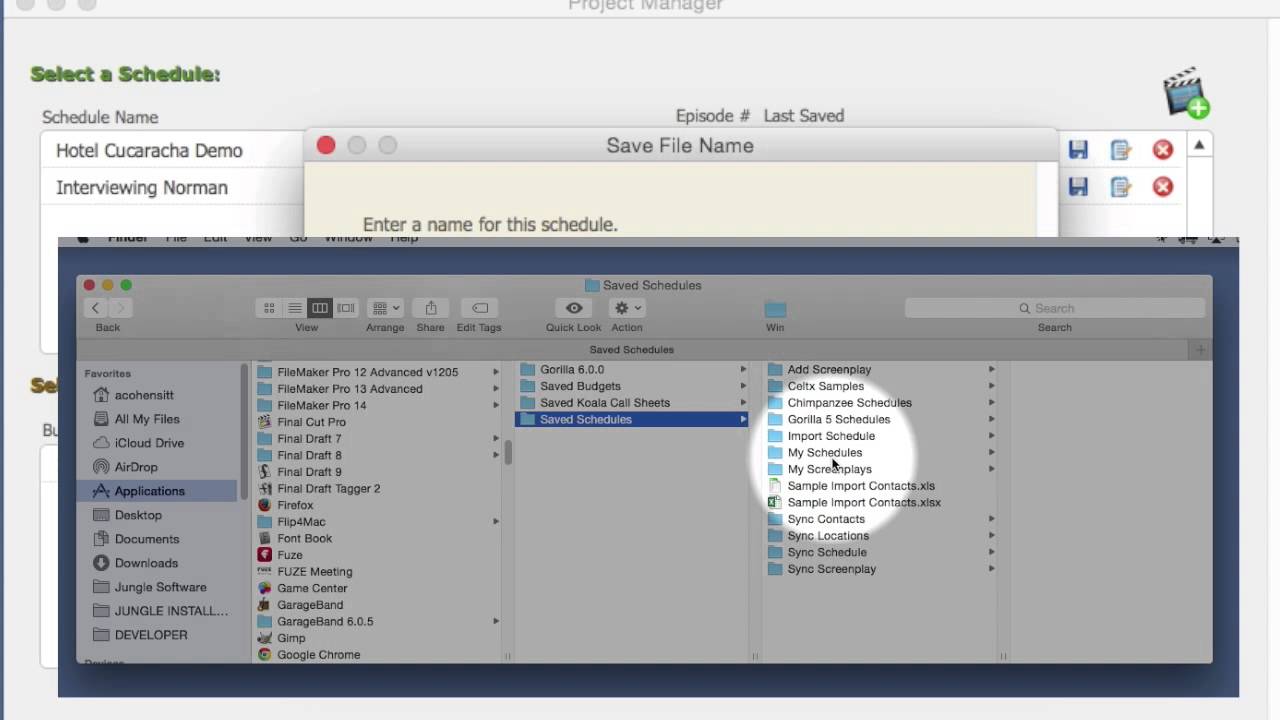Open Desktop from the Finder sidebar
This screenshot has width=1280, height=720.
pyautogui.click(x=138, y=515)
